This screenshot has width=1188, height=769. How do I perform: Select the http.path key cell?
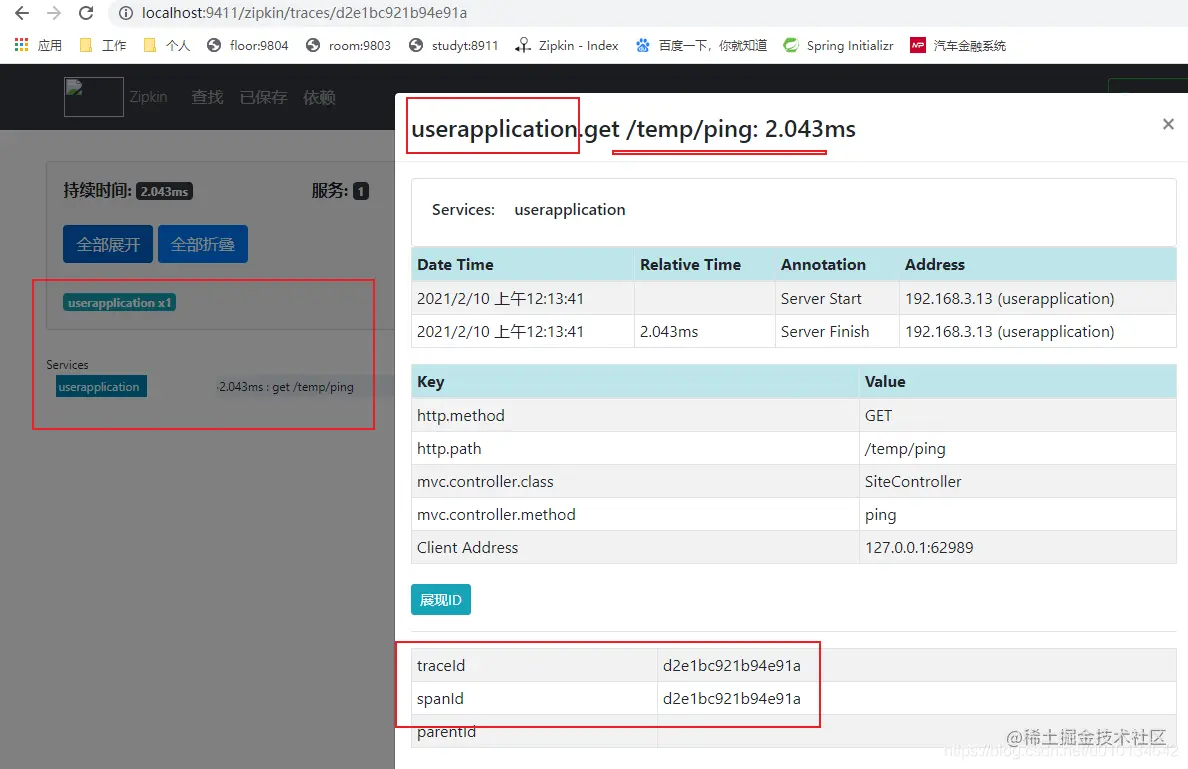635,449
